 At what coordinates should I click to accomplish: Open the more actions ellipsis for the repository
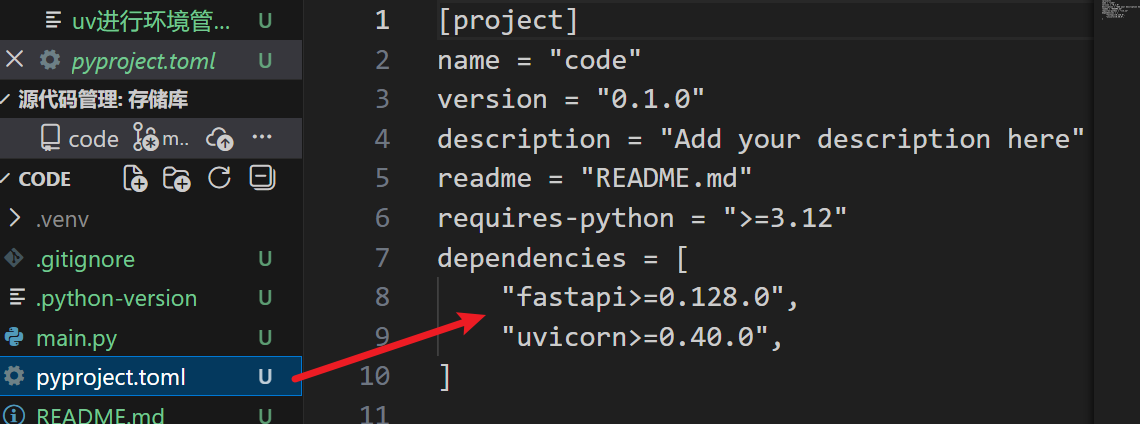262,138
